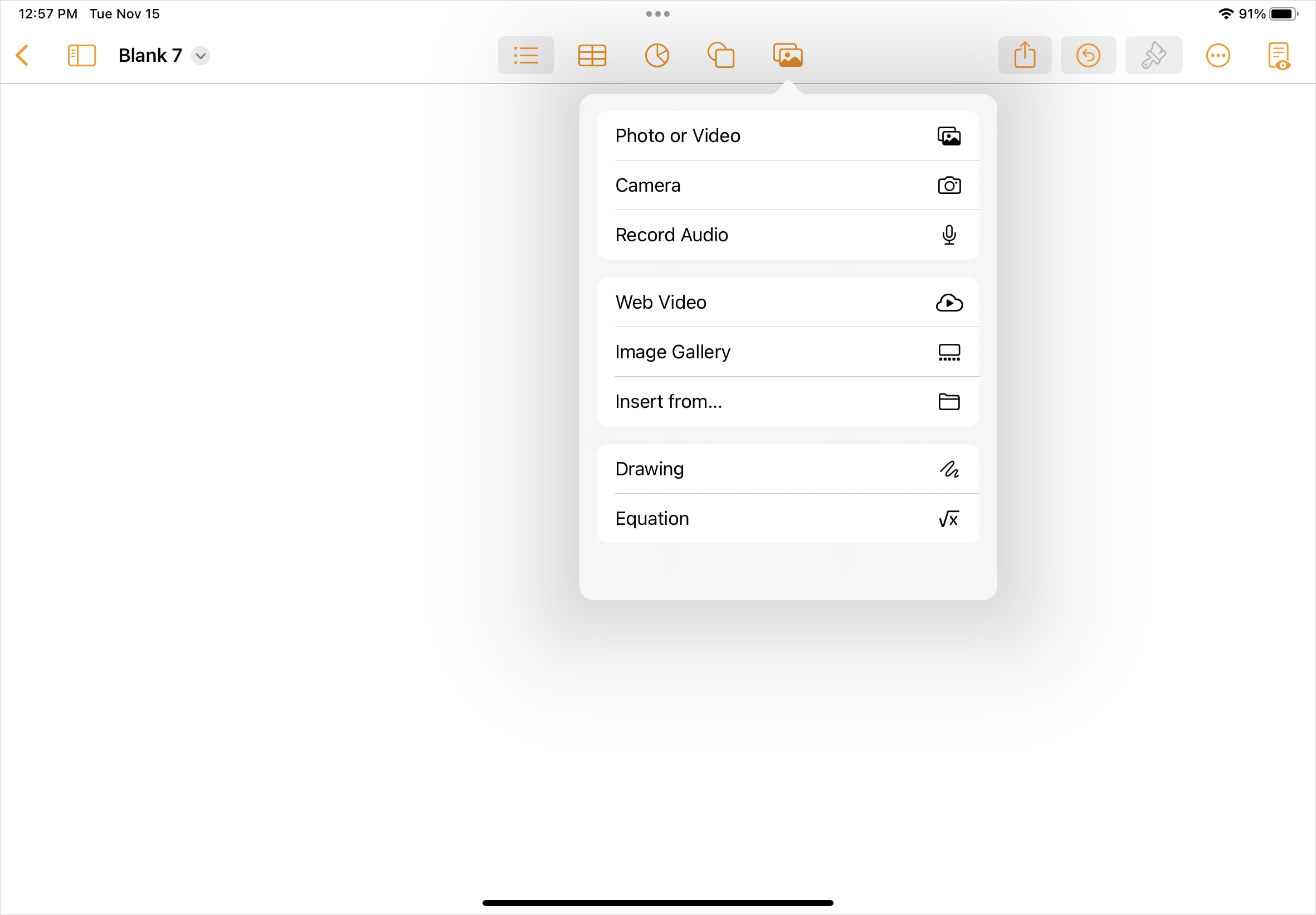The image size is (1316, 915).
Task: Open the table toolbar icon
Action: coord(592,55)
